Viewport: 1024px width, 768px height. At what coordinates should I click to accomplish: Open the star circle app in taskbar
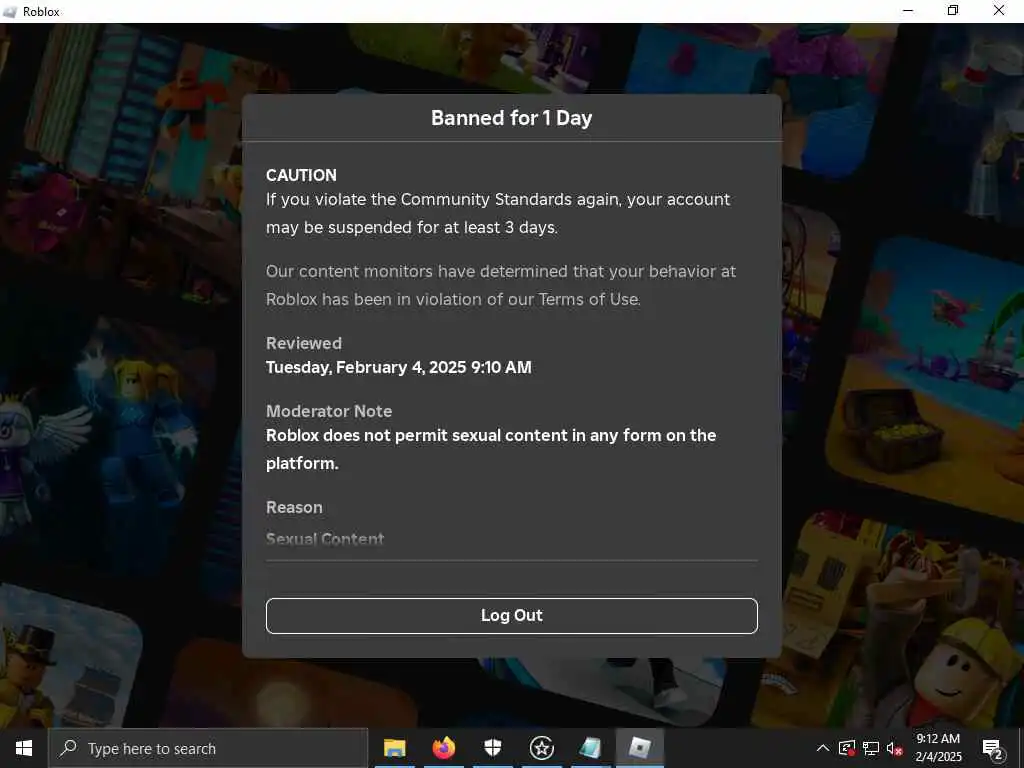click(541, 748)
